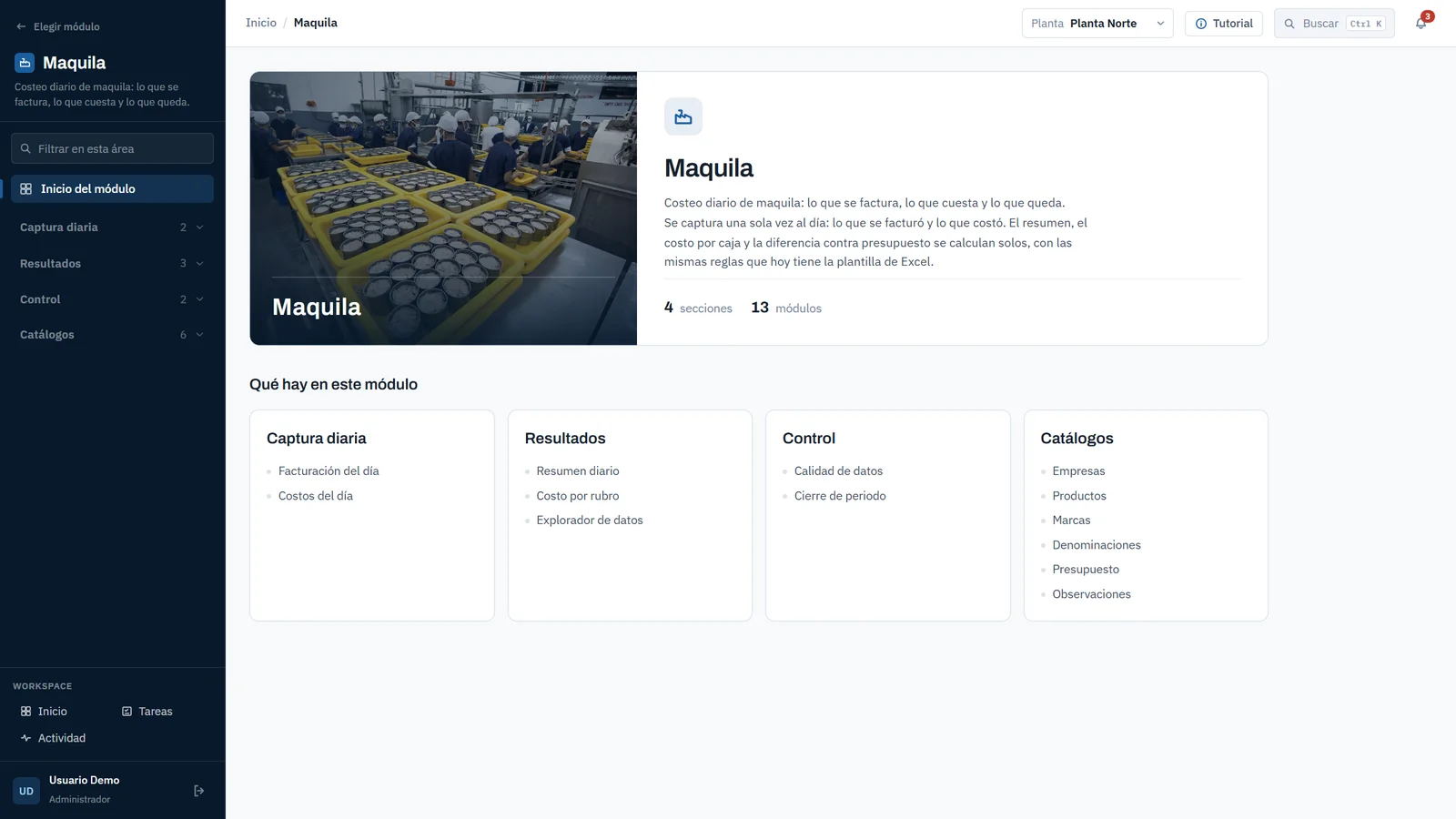Click the 13 módulos count

click(786, 308)
